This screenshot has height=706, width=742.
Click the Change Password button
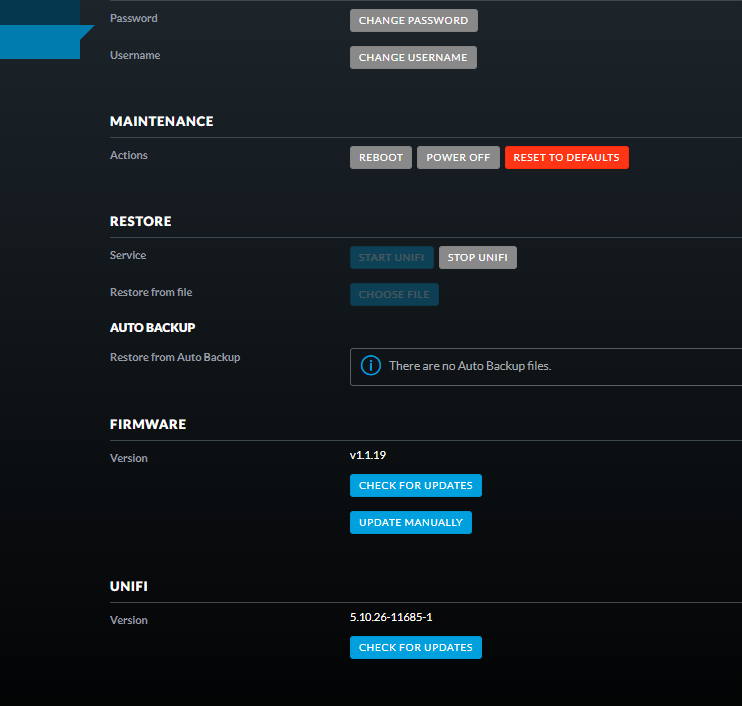click(414, 20)
